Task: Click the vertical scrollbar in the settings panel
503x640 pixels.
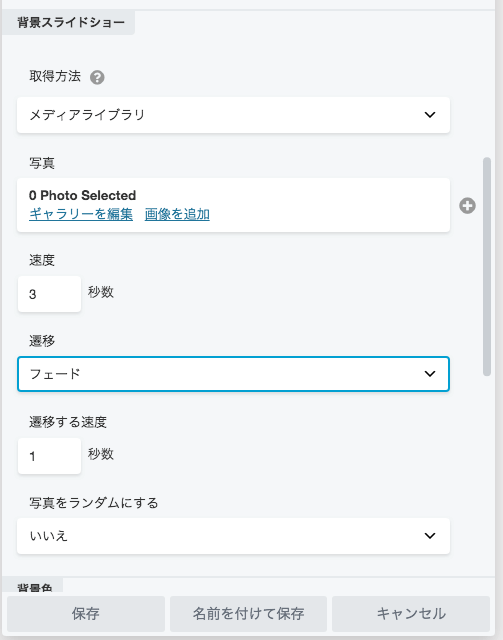Action: point(486,267)
